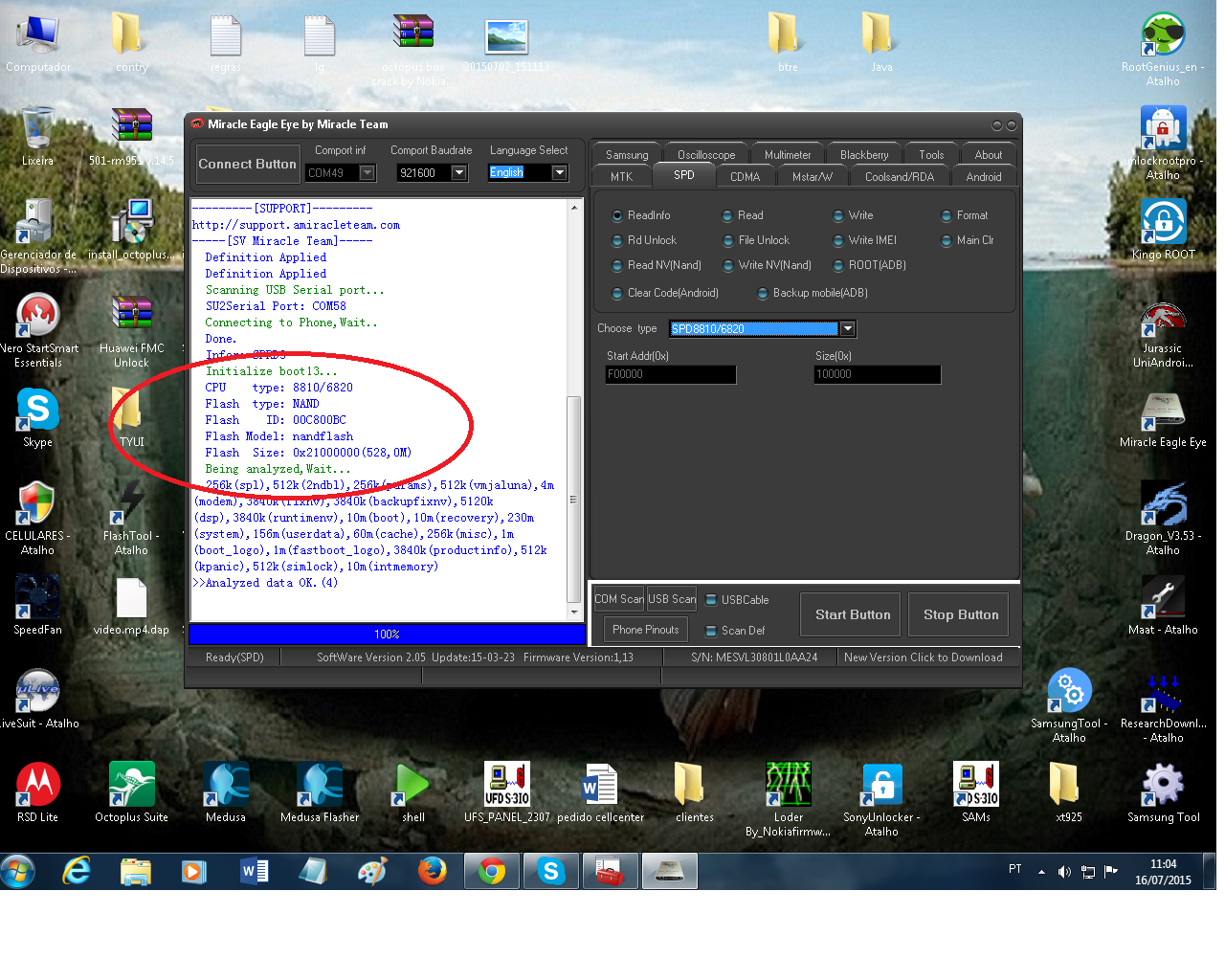This screenshot has height=980, width=1225.
Task: Switch to the Blackberry tab
Action: click(x=864, y=155)
